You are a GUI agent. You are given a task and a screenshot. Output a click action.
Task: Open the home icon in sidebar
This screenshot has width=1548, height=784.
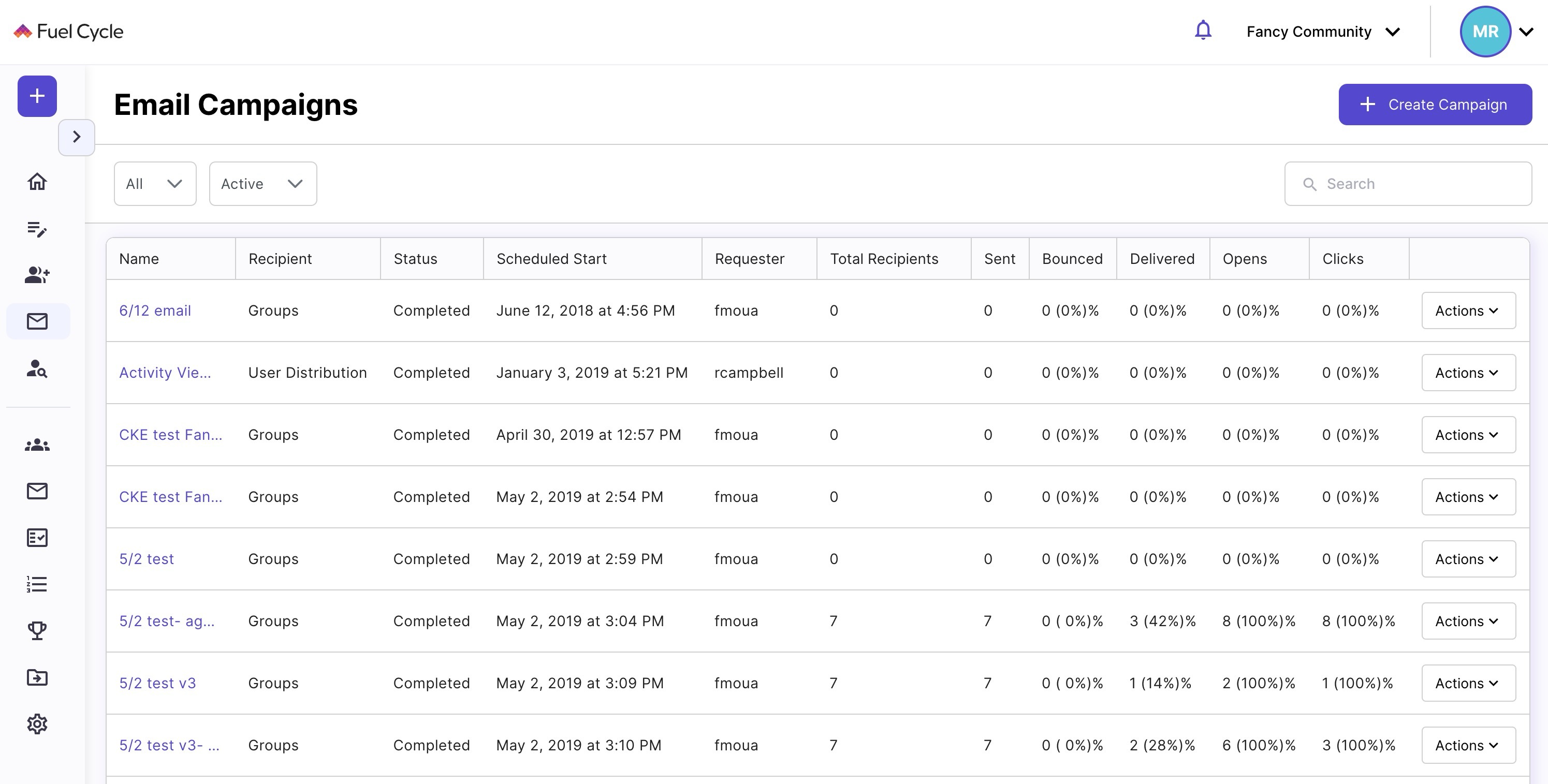pos(37,182)
